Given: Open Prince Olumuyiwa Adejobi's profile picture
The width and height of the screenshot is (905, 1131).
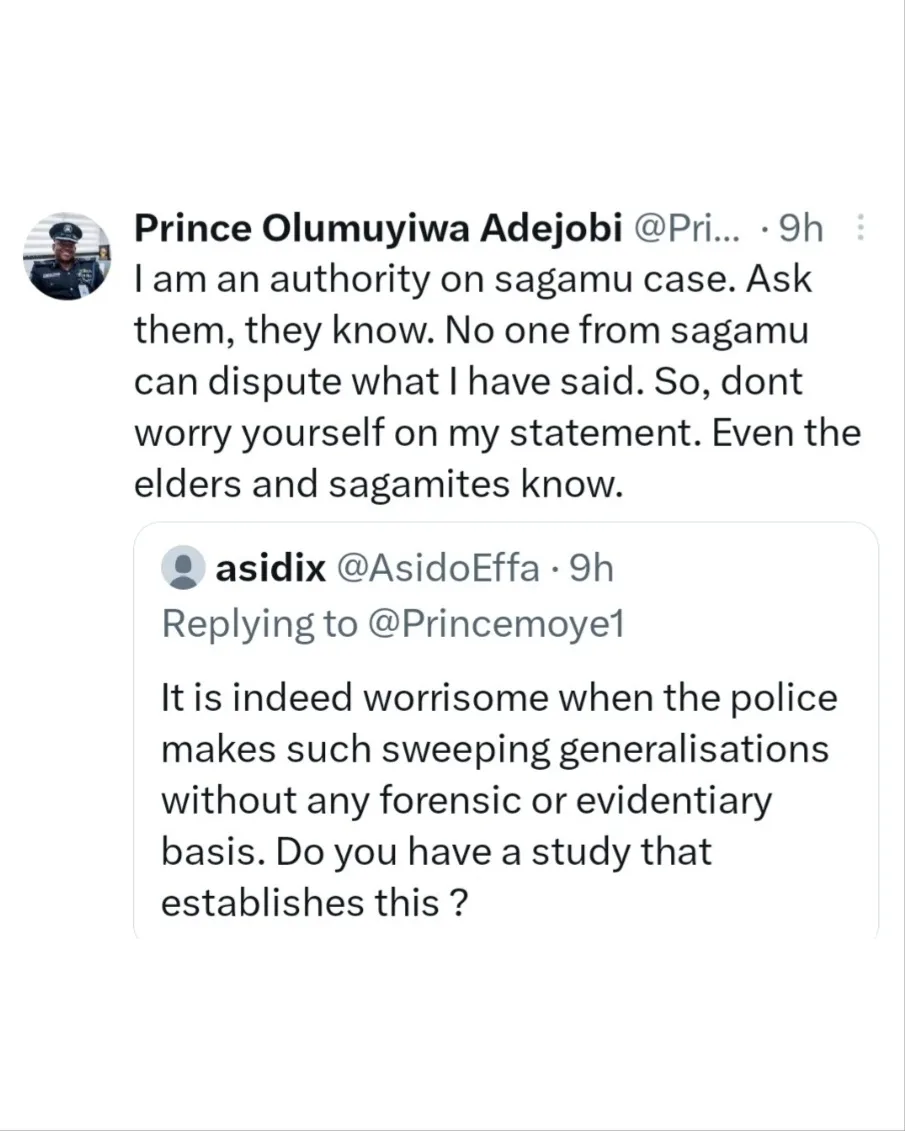Looking at the screenshot, I should pyautogui.click(x=69, y=257).
